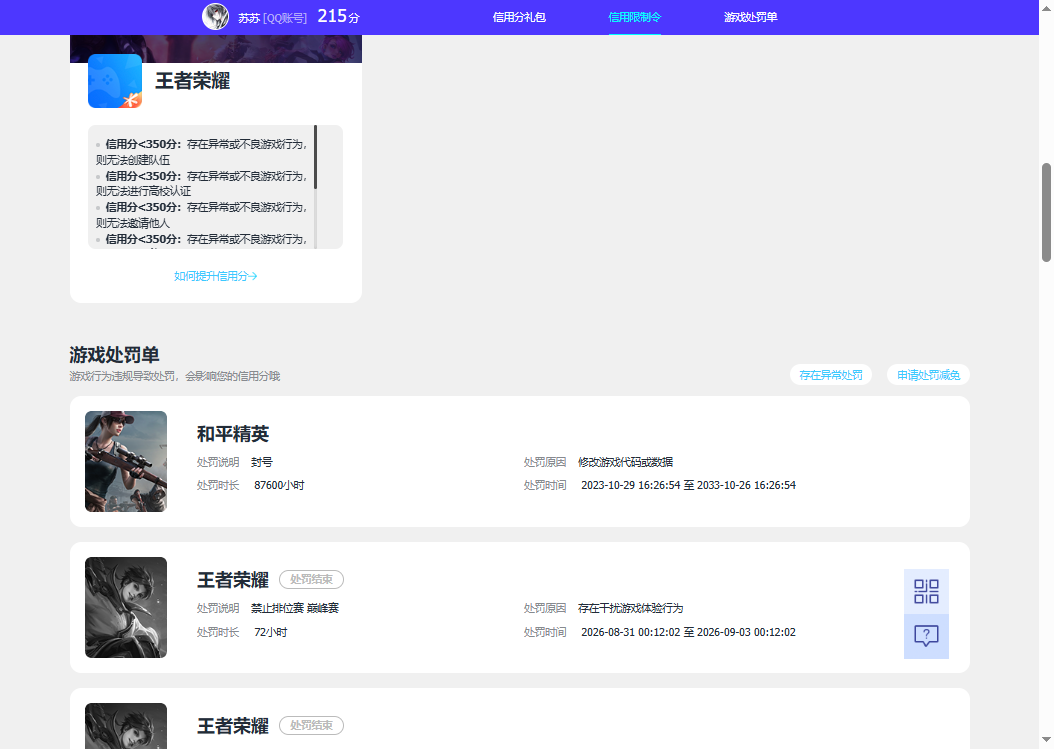This screenshot has height=749, width=1054.
Task: Click 处罚结束 badge on bottom card
Action: (x=311, y=725)
